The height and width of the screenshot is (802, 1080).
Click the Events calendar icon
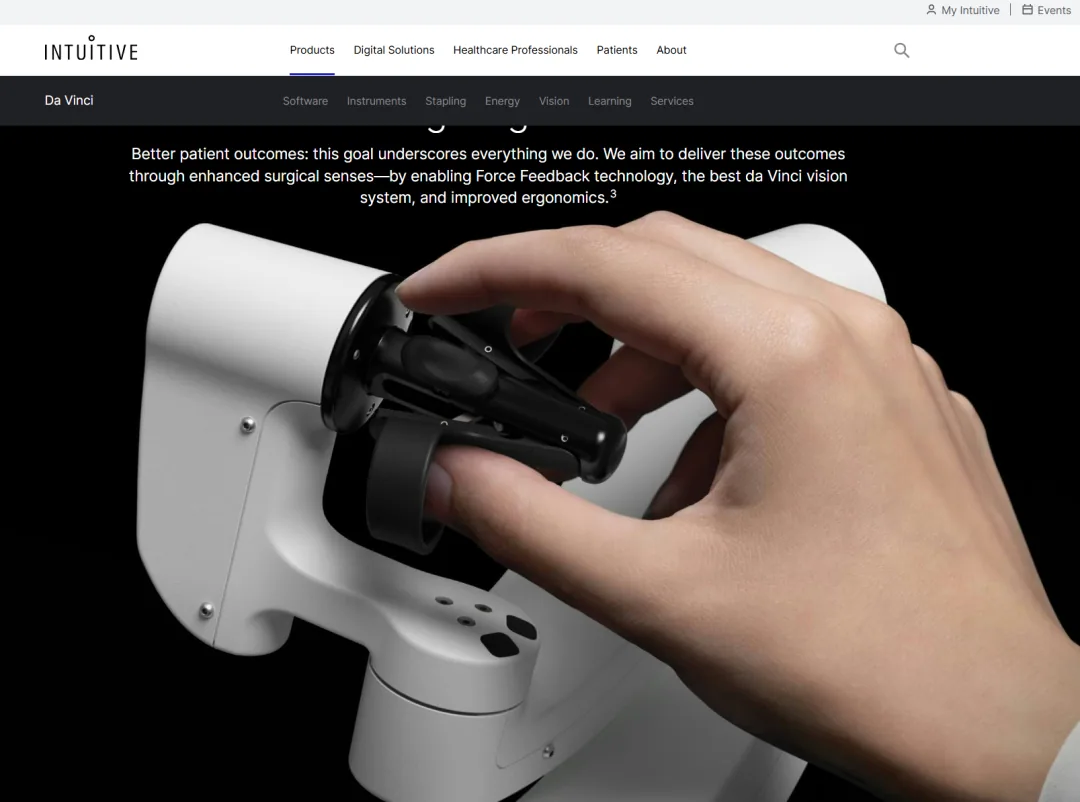pos(1027,10)
